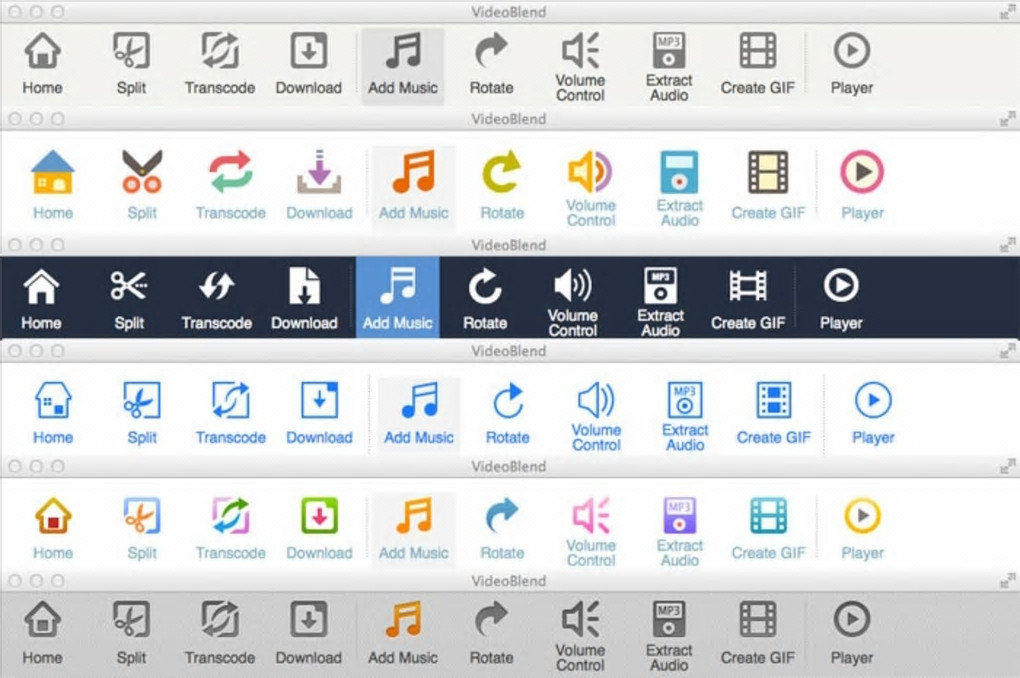This screenshot has width=1020, height=678.
Task: Choose Add Music in the multicolor fifth toolbar
Action: pos(414,530)
